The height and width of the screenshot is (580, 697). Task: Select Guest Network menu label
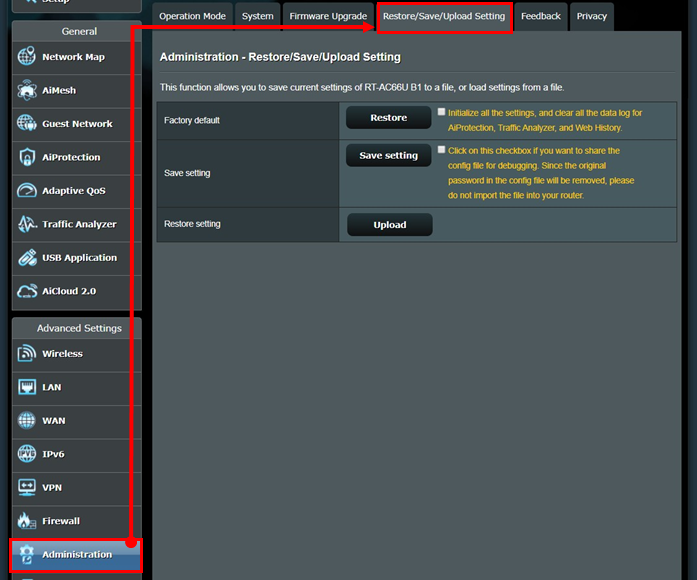77,124
